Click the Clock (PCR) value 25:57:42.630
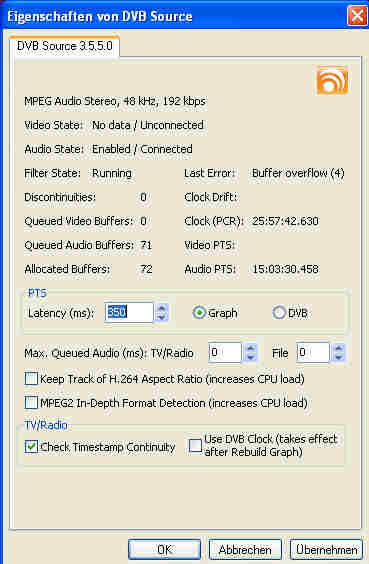369x564 pixels. click(x=285, y=221)
